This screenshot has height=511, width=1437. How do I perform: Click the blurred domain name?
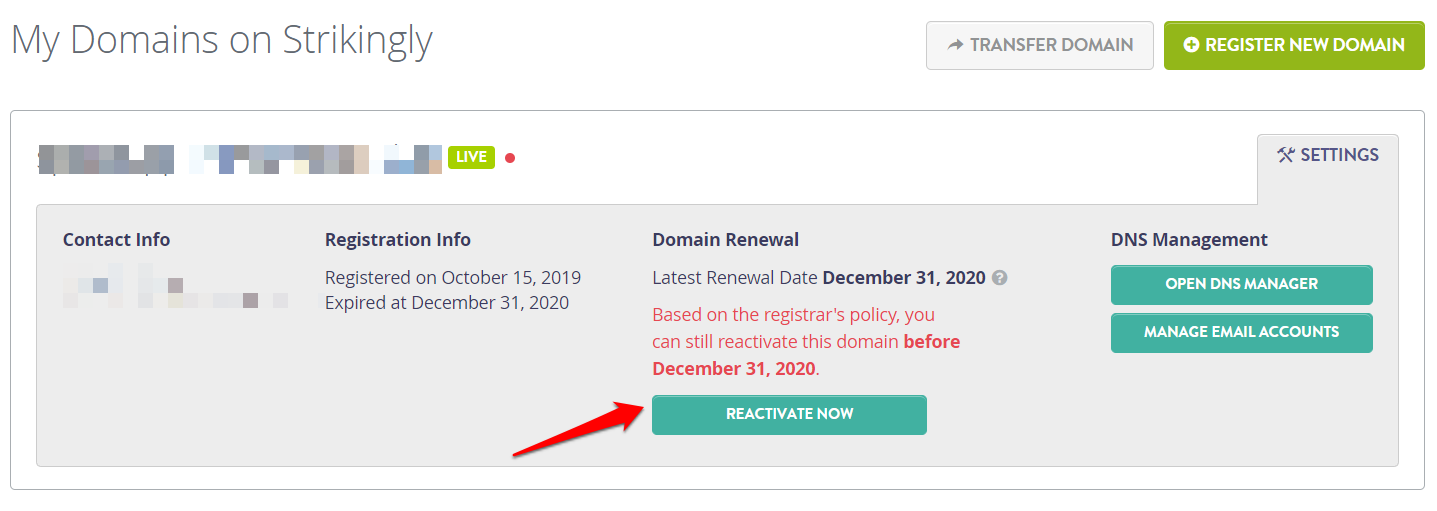pos(240,158)
